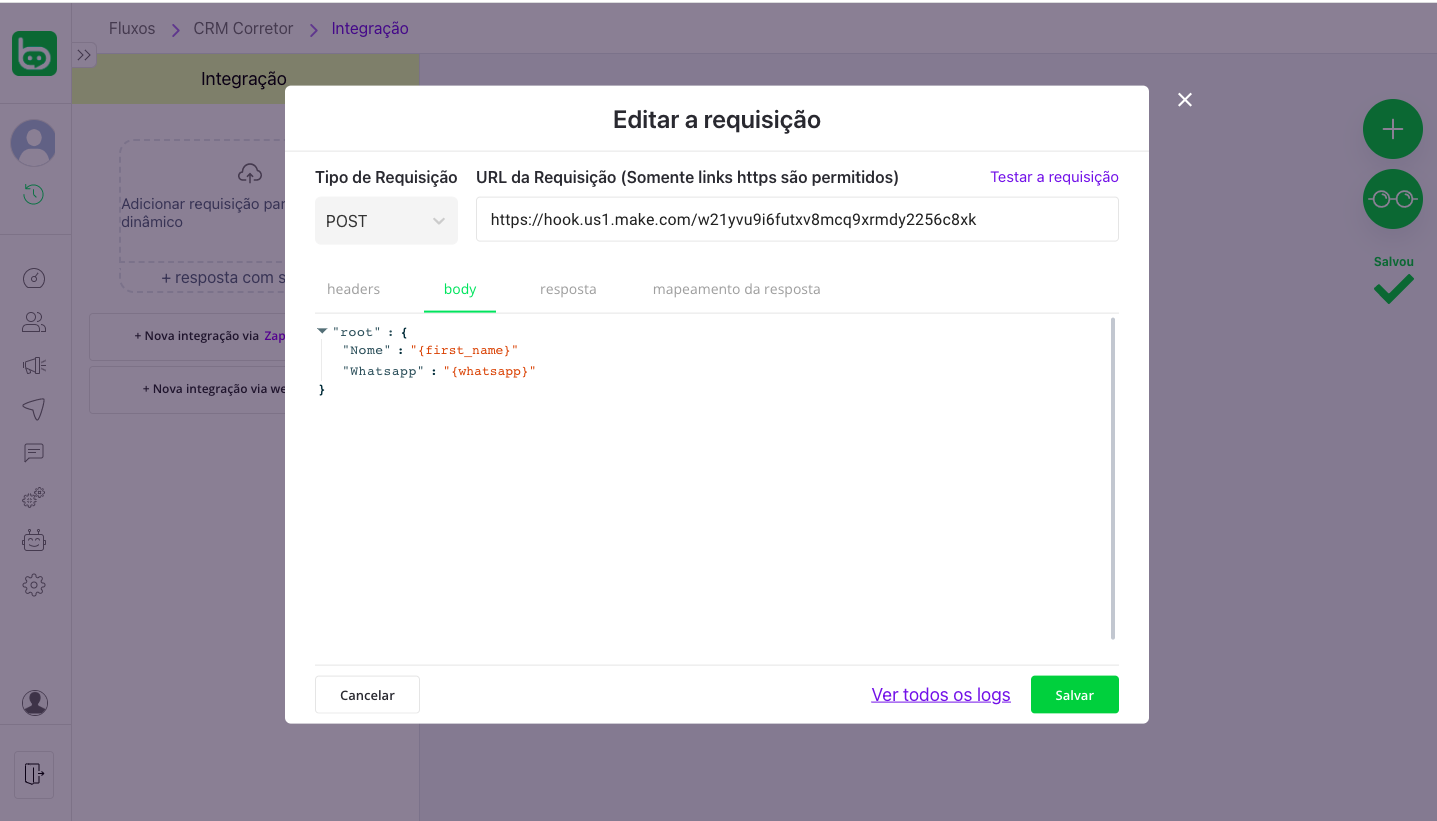Click the green plus add button
The height and width of the screenshot is (821, 1437).
(1392, 129)
